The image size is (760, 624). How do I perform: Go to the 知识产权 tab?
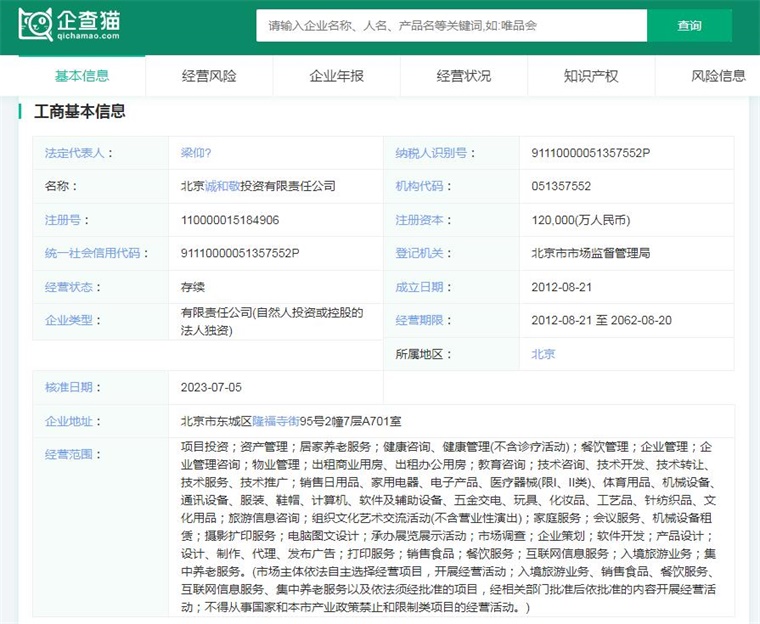pyautogui.click(x=591, y=76)
